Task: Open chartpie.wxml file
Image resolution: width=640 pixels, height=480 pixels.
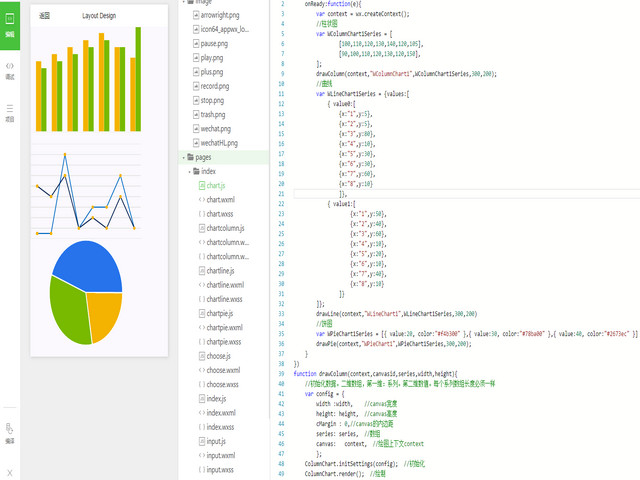Action: pos(221,328)
